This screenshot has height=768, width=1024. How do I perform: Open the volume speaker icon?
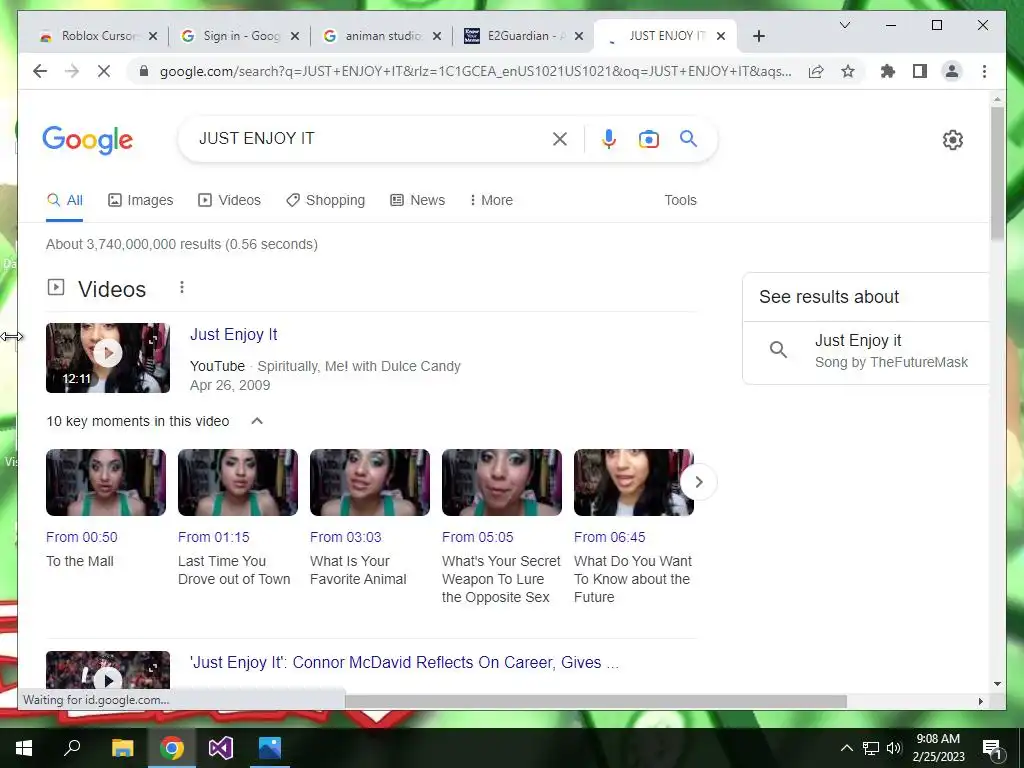894,748
